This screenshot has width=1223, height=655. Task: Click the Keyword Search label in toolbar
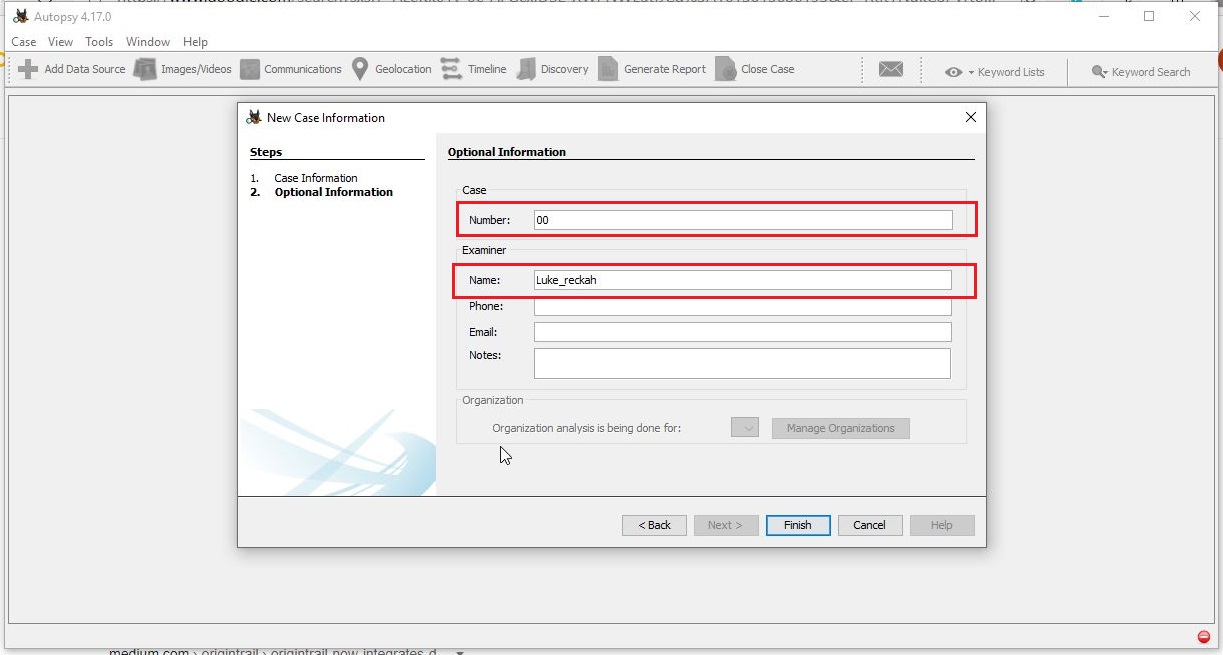[x=1151, y=72]
